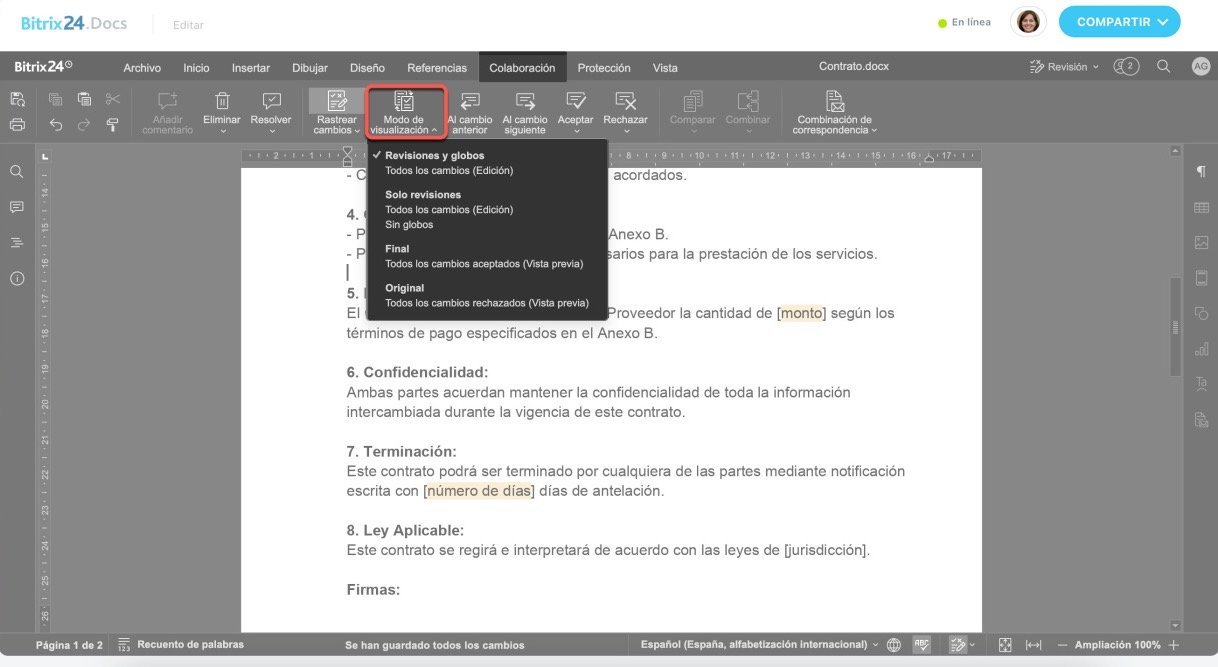Click the Eliminar comentario trash icon
Image resolution: width=1218 pixels, height=667 pixels.
coord(222,101)
